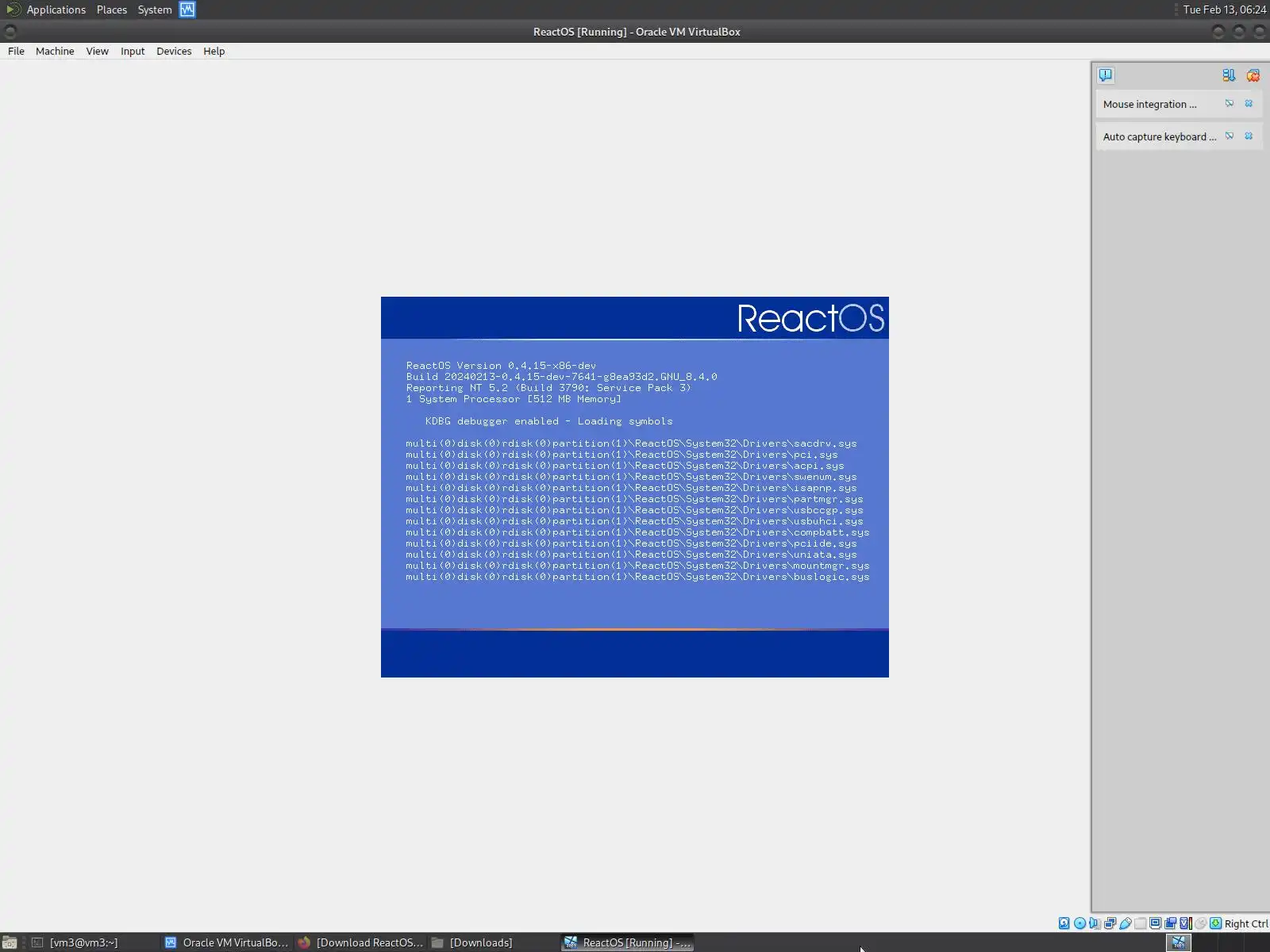Viewport: 1270px width, 952px height.
Task: Close the ReactOS VirtualBox window
Action: tap(1260, 32)
